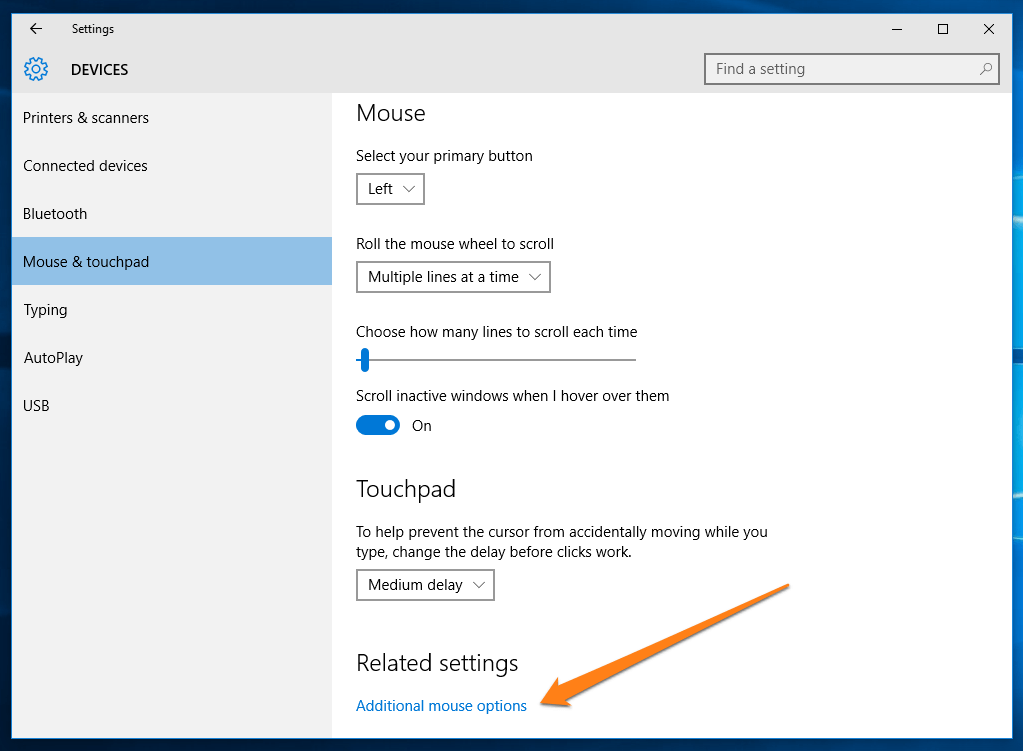Click the Mouse heading
The width and height of the screenshot is (1023, 751).
(x=391, y=113)
